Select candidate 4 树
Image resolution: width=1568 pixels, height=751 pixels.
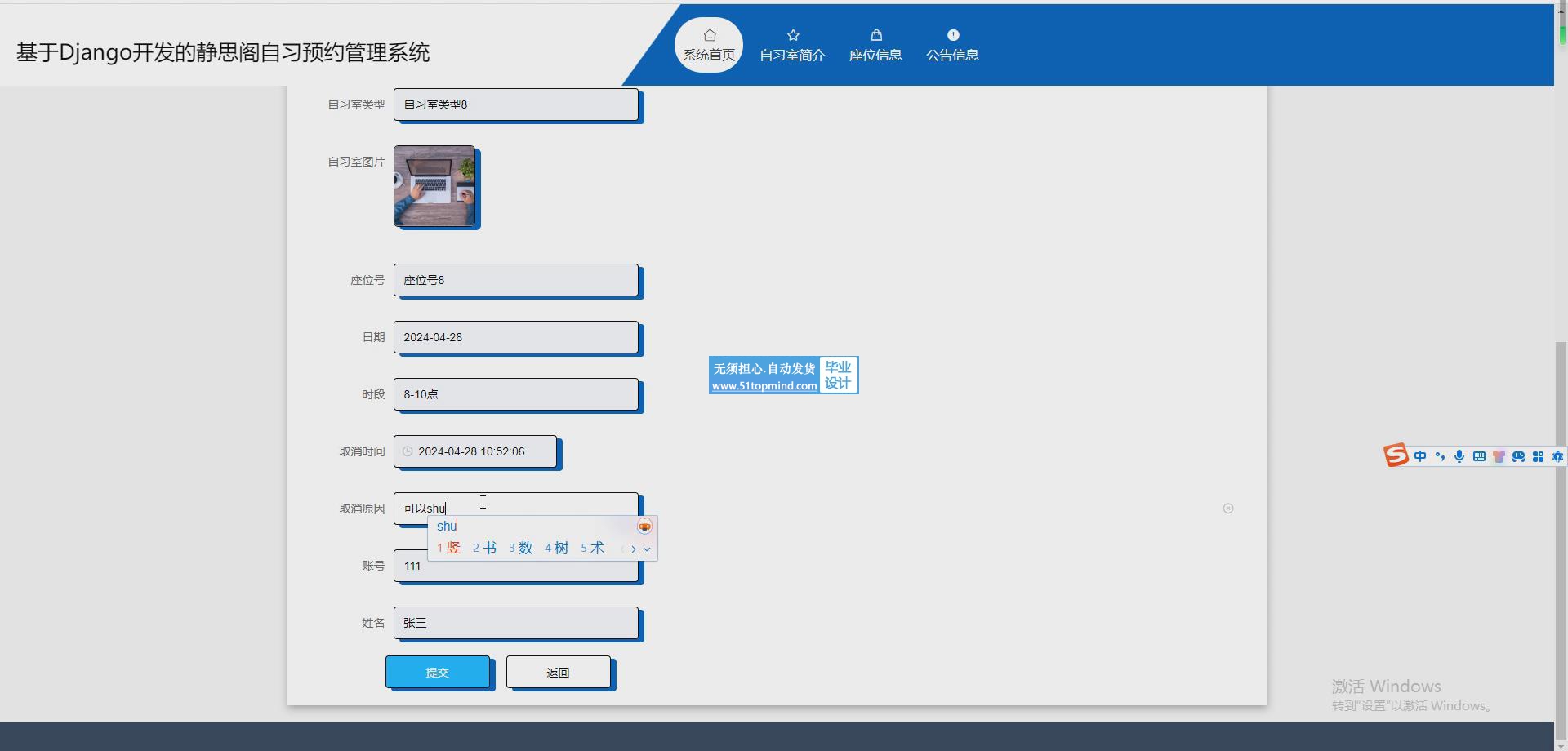(557, 548)
